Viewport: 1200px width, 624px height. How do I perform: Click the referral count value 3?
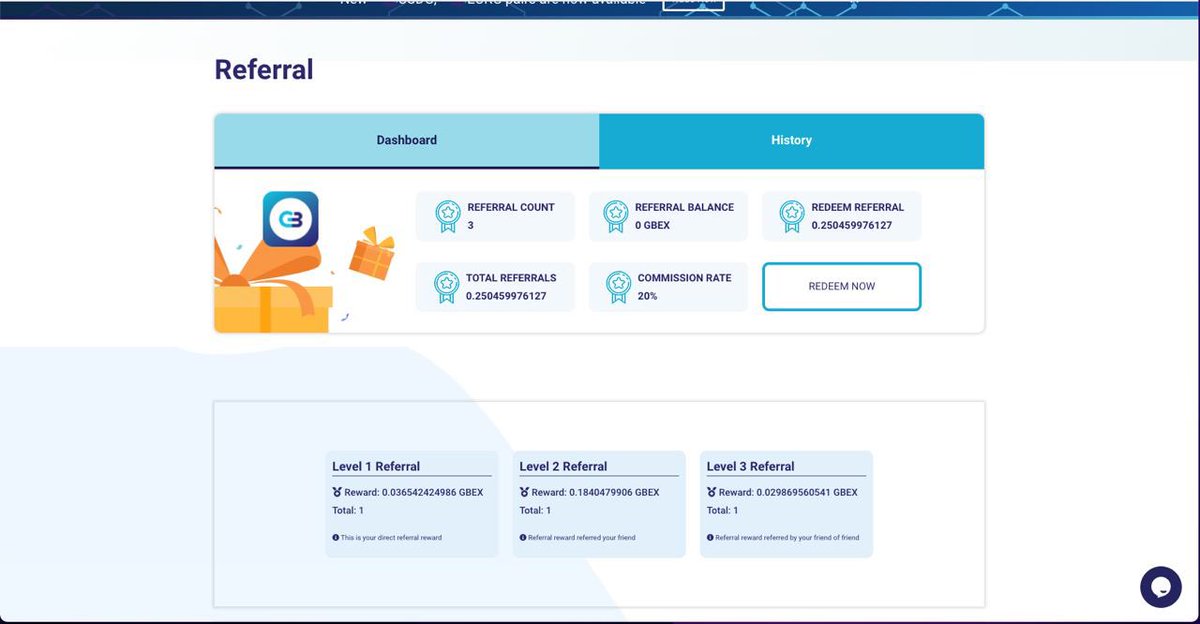470,225
